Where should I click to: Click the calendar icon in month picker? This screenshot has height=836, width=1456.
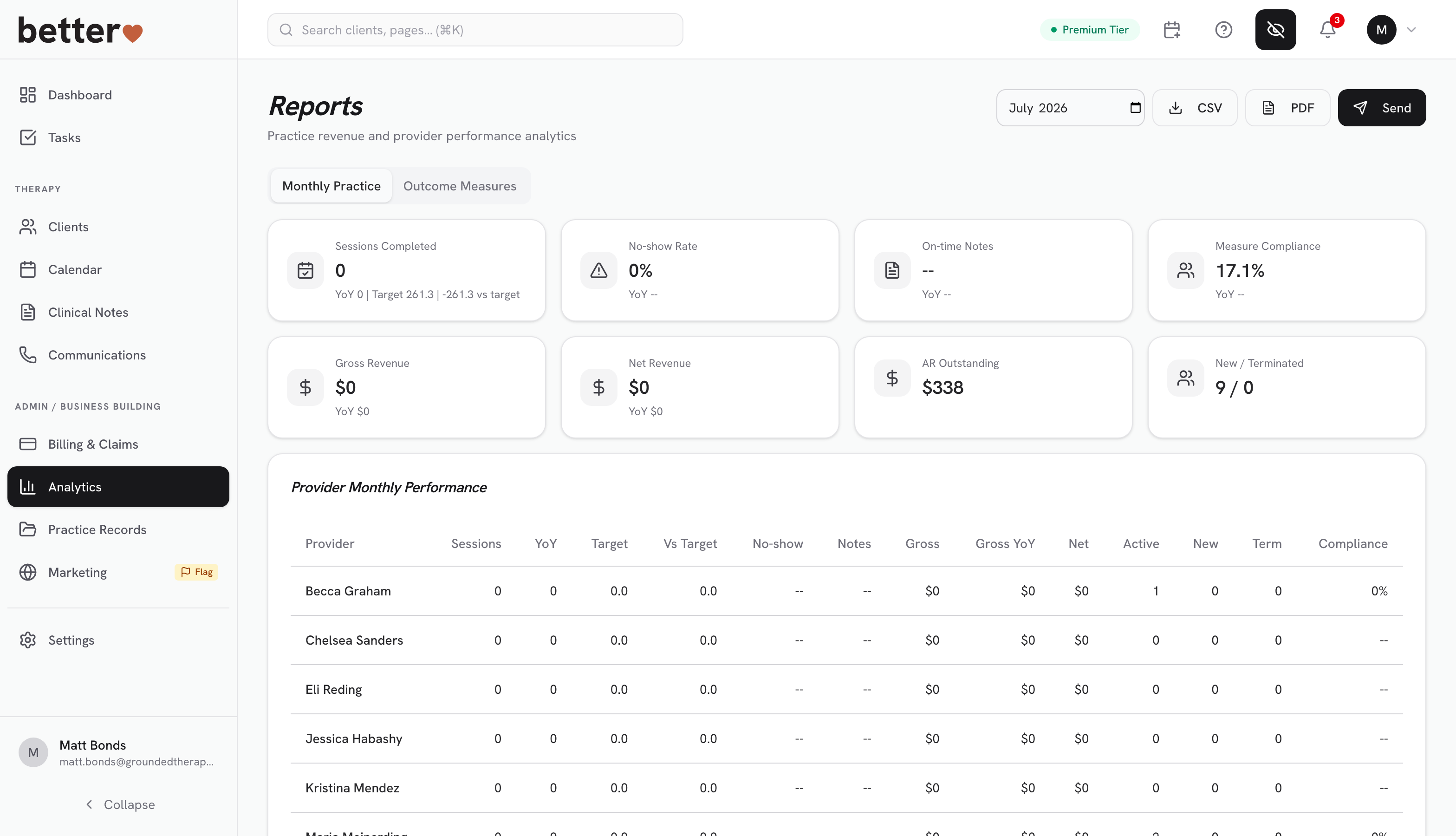coord(1135,107)
